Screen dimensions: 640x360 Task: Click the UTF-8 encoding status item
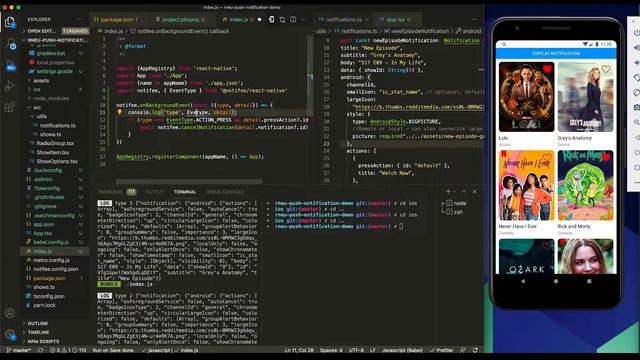tap(356, 350)
